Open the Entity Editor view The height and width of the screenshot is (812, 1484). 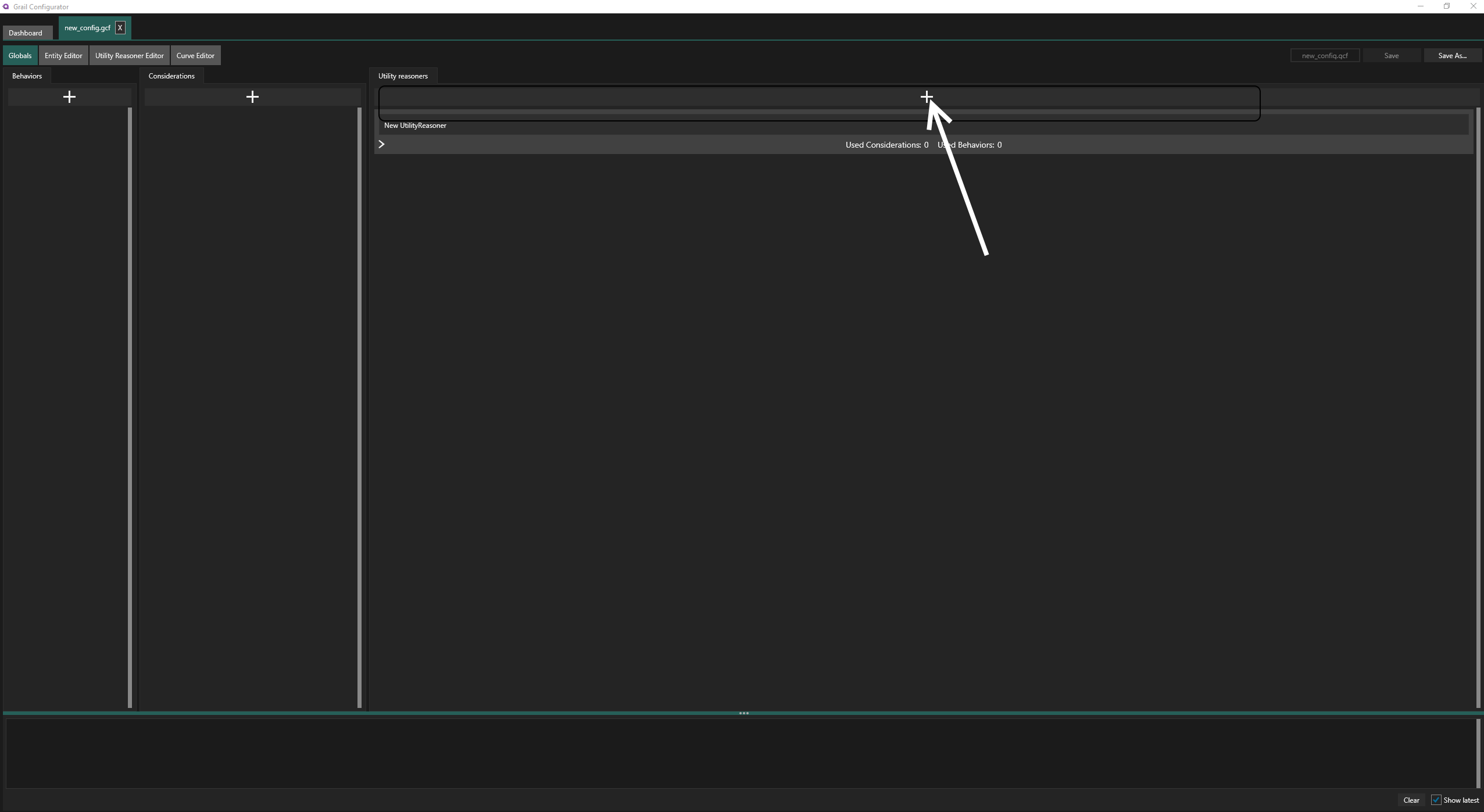pyautogui.click(x=63, y=55)
